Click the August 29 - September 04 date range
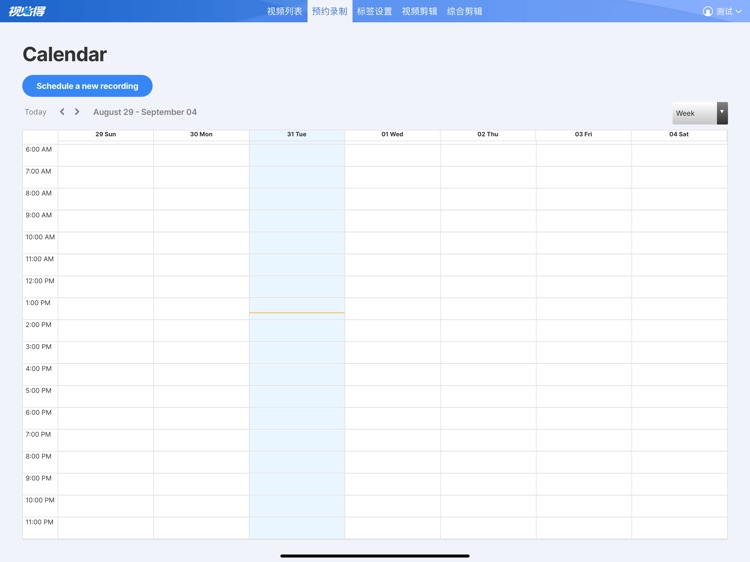The width and height of the screenshot is (750, 562). click(x=145, y=112)
